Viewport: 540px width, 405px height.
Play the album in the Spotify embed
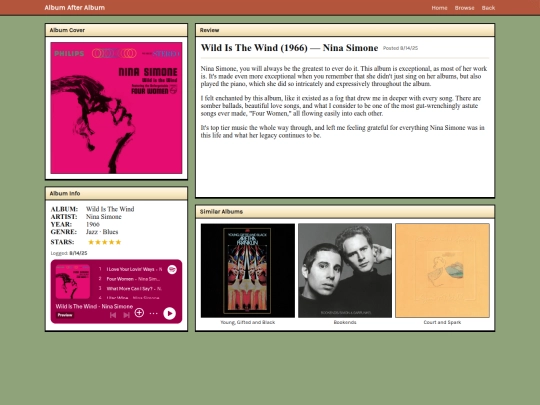[x=169, y=313]
